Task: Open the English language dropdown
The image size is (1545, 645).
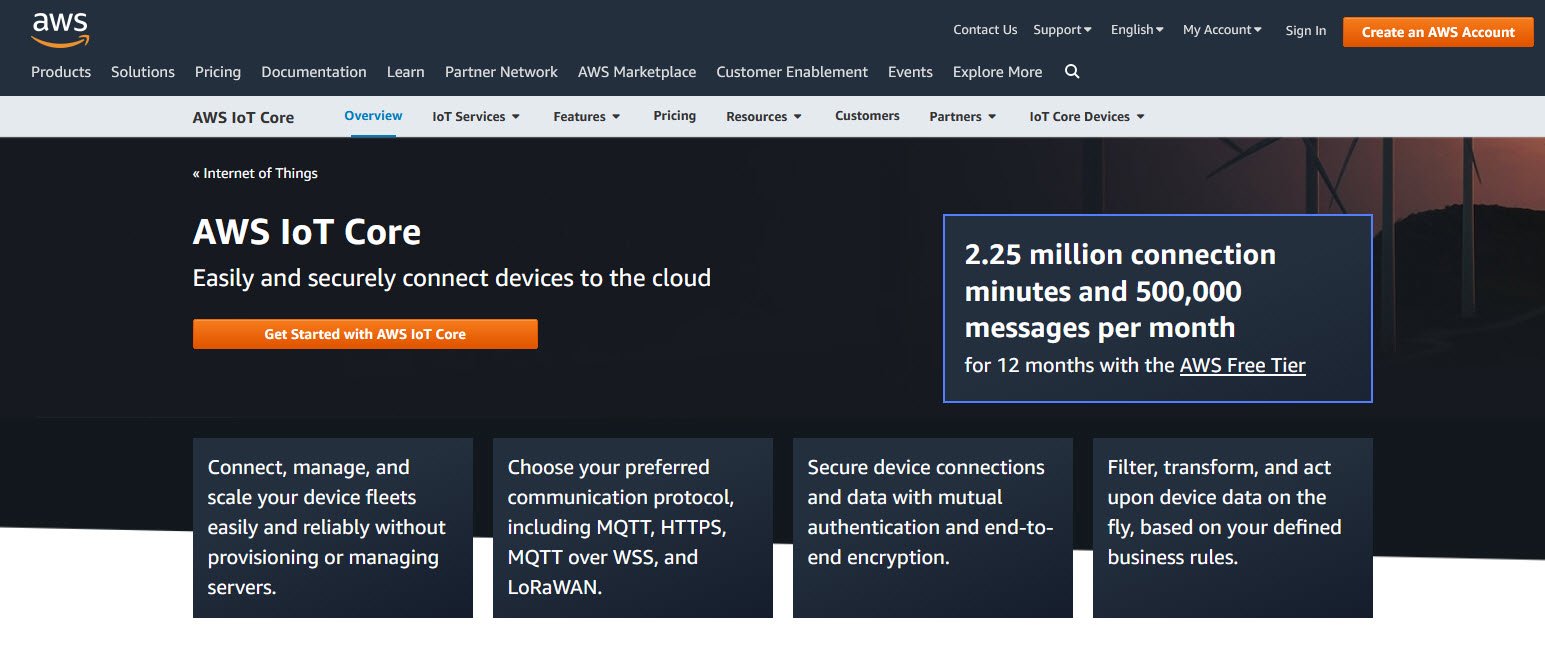Action: [x=1137, y=30]
